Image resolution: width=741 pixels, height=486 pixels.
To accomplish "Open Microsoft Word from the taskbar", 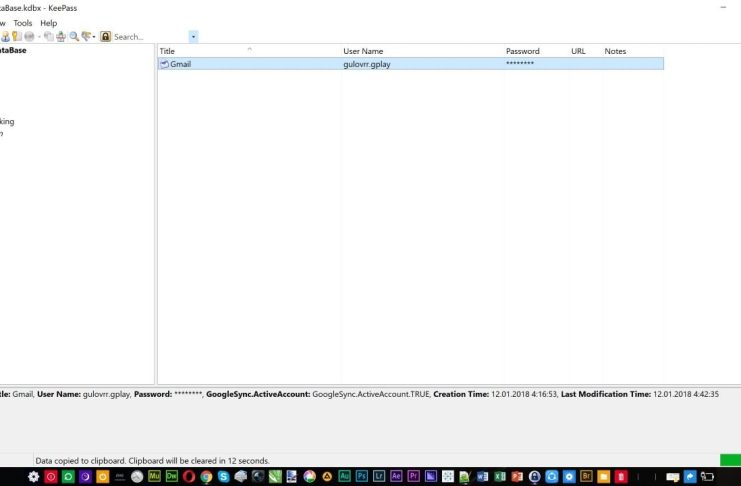I will tap(483, 477).
